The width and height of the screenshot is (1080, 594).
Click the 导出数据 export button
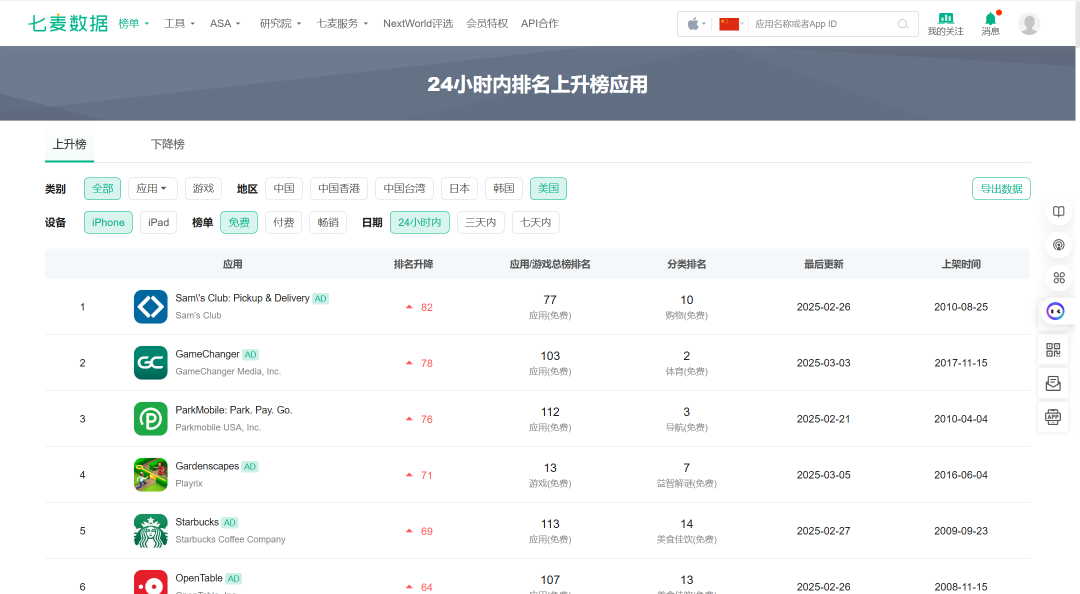tap(1001, 188)
